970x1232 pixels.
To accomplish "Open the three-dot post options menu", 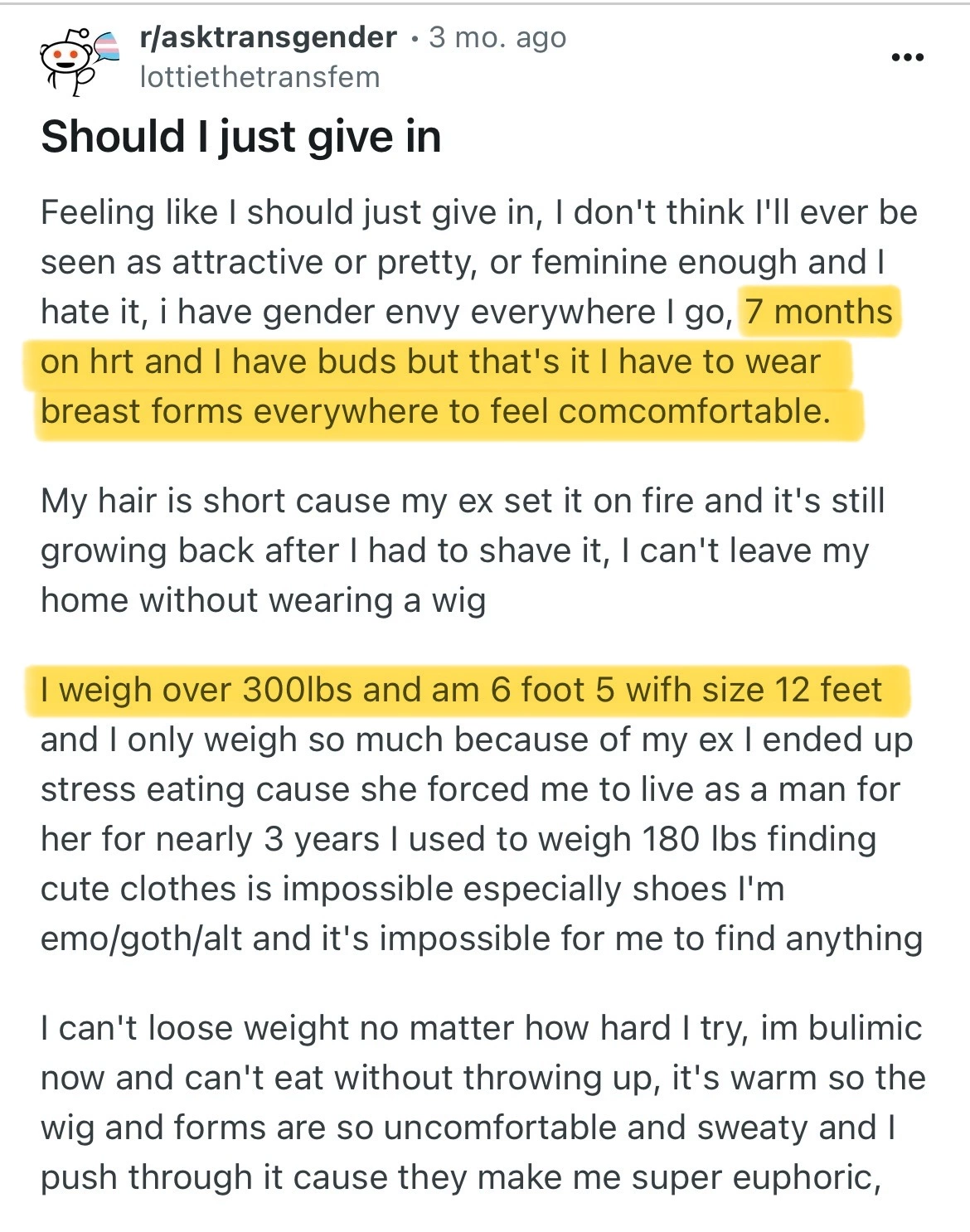I will pos(907,58).
